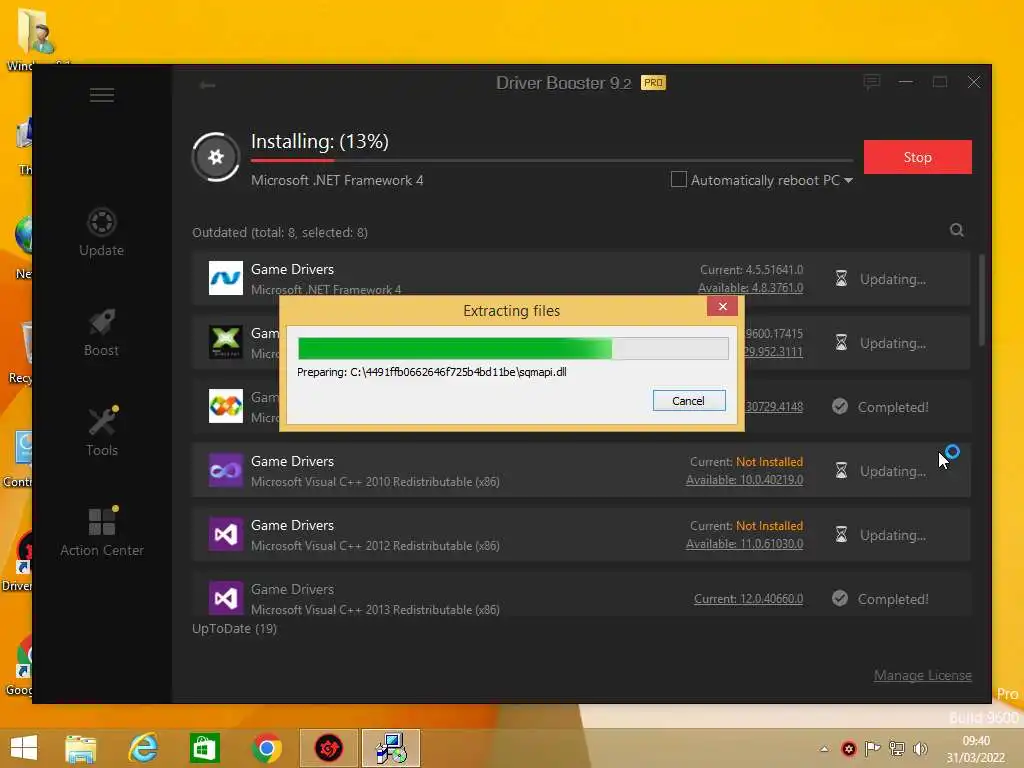Image resolution: width=1024 pixels, height=768 pixels.
Task: Click the Visual C++ 2012 Visual Studio icon
Action: click(x=226, y=534)
